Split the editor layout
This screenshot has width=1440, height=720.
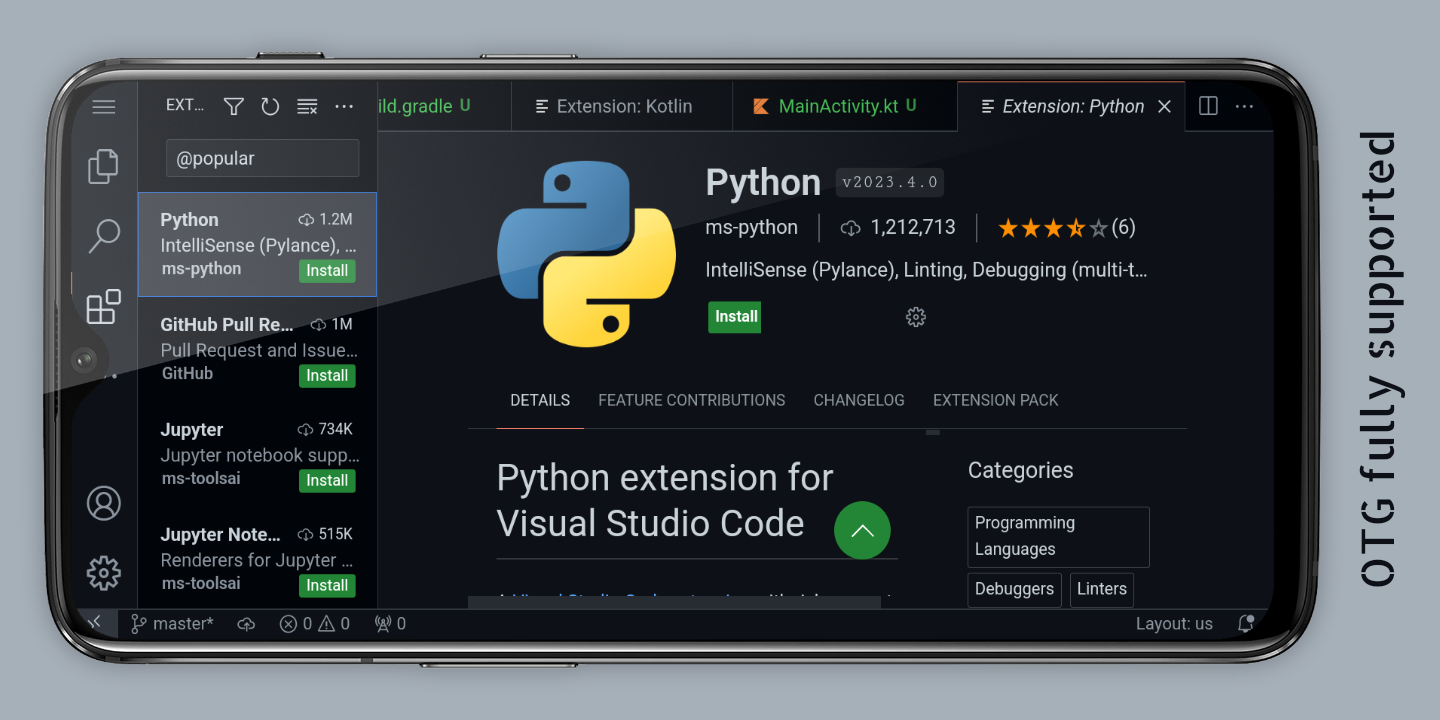click(1208, 106)
